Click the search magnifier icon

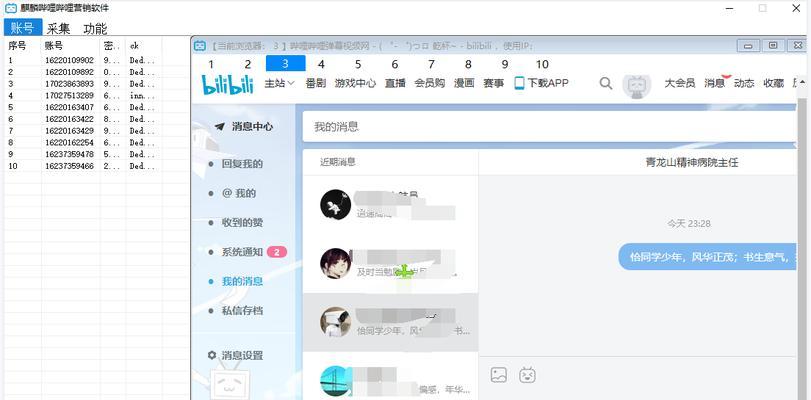coord(606,83)
